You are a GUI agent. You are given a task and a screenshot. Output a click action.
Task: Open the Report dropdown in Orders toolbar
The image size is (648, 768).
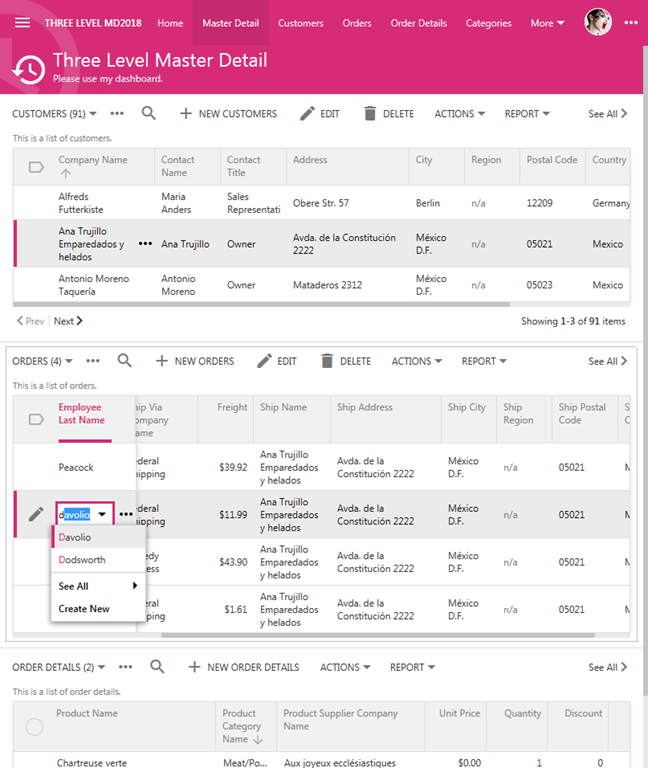pyautogui.click(x=484, y=361)
